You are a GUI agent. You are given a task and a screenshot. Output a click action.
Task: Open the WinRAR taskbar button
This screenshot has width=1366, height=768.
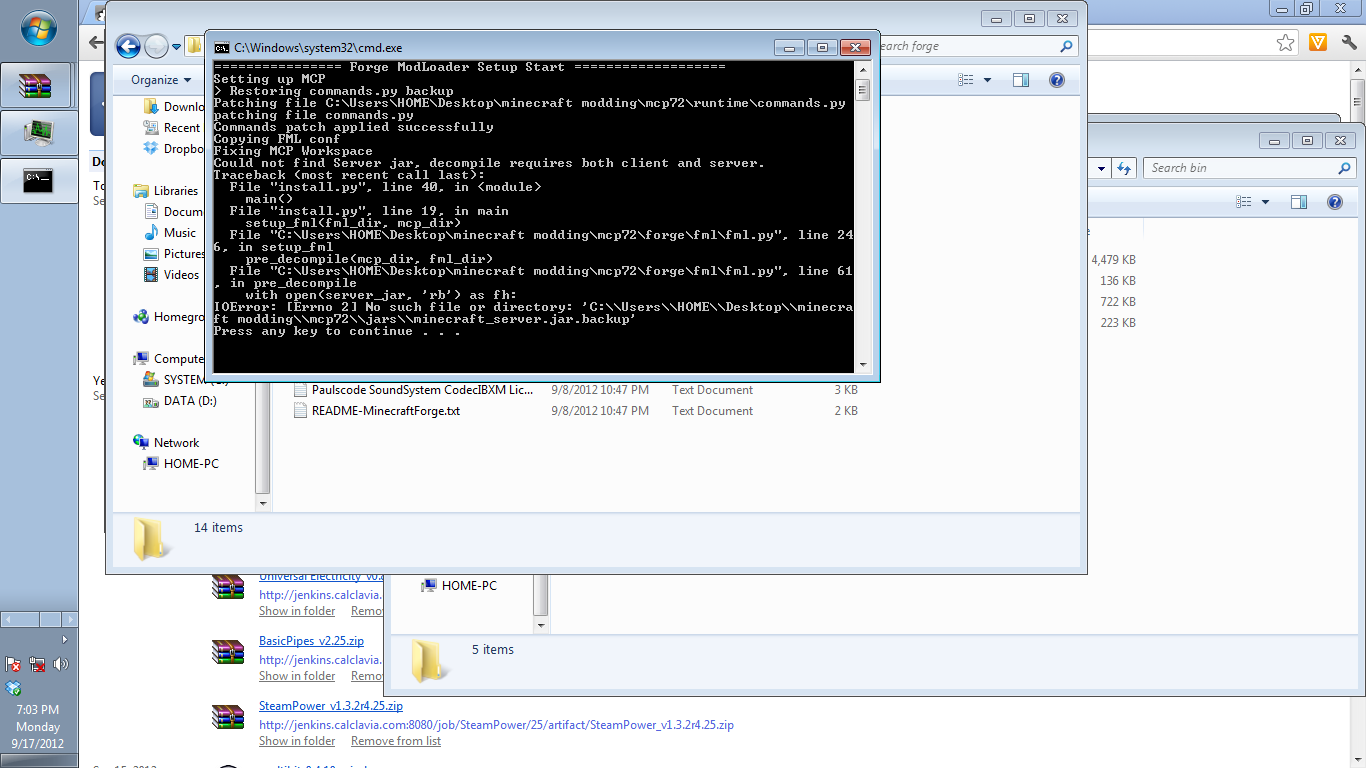click(x=37, y=86)
